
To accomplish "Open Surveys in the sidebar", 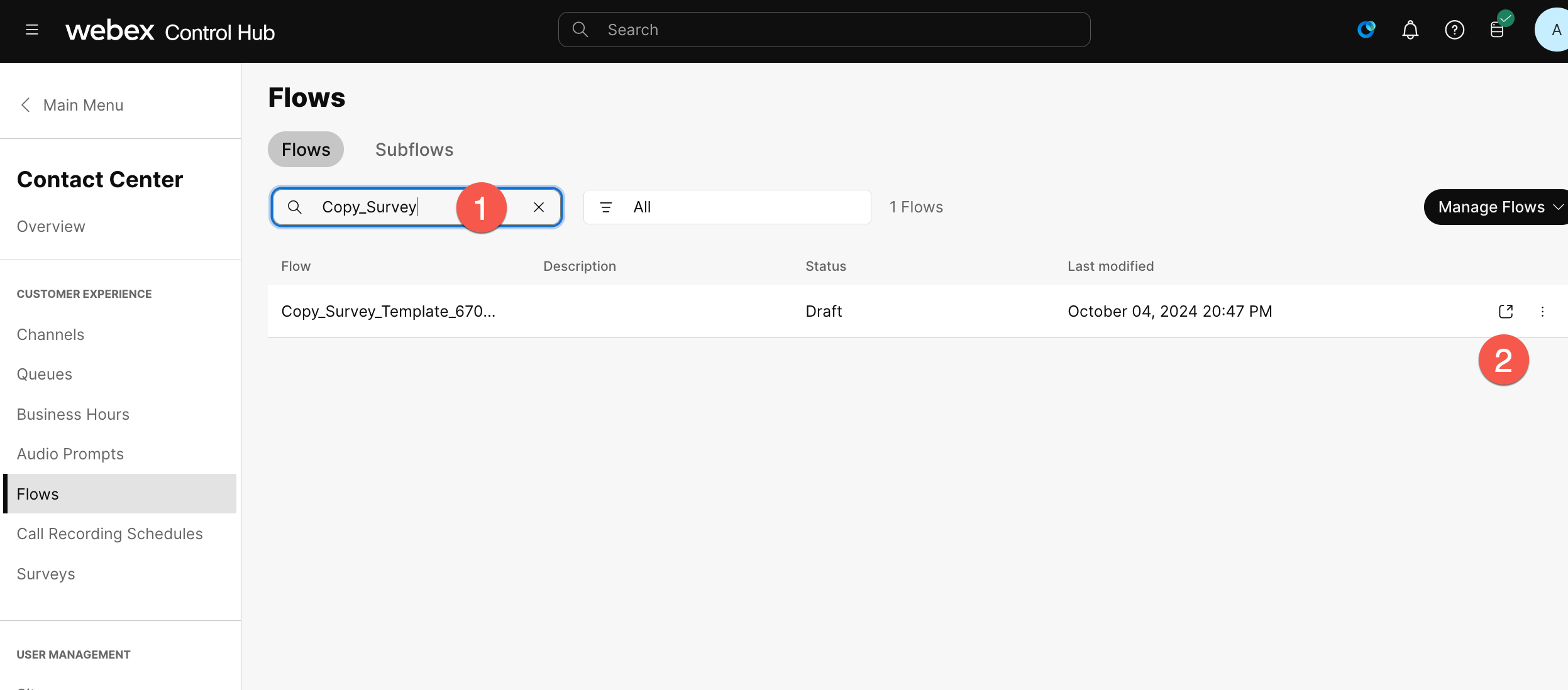I will click(46, 574).
